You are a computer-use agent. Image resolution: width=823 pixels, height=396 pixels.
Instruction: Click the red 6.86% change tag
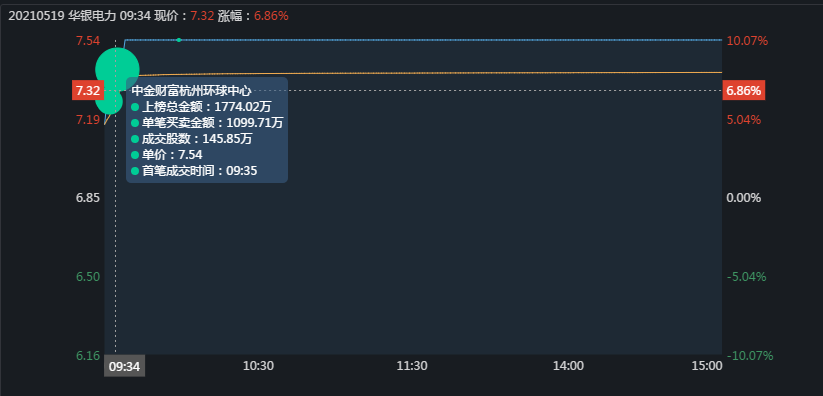(x=743, y=91)
